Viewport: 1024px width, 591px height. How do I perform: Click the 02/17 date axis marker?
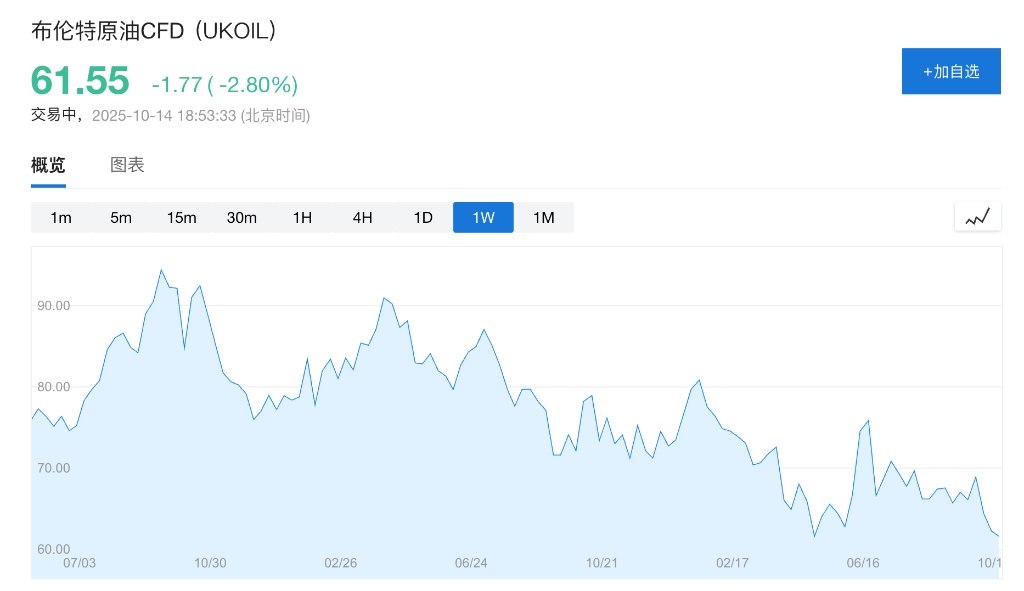[x=732, y=563]
